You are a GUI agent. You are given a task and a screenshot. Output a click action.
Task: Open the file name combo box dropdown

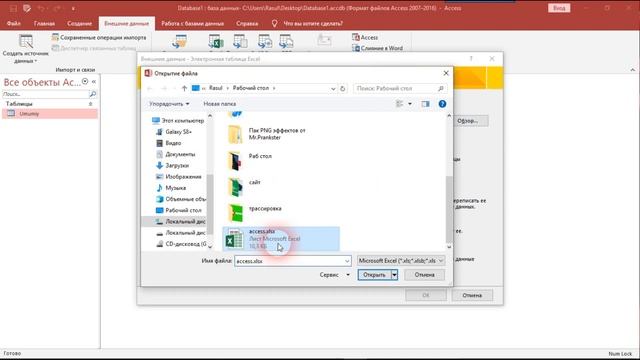pyautogui.click(x=347, y=261)
